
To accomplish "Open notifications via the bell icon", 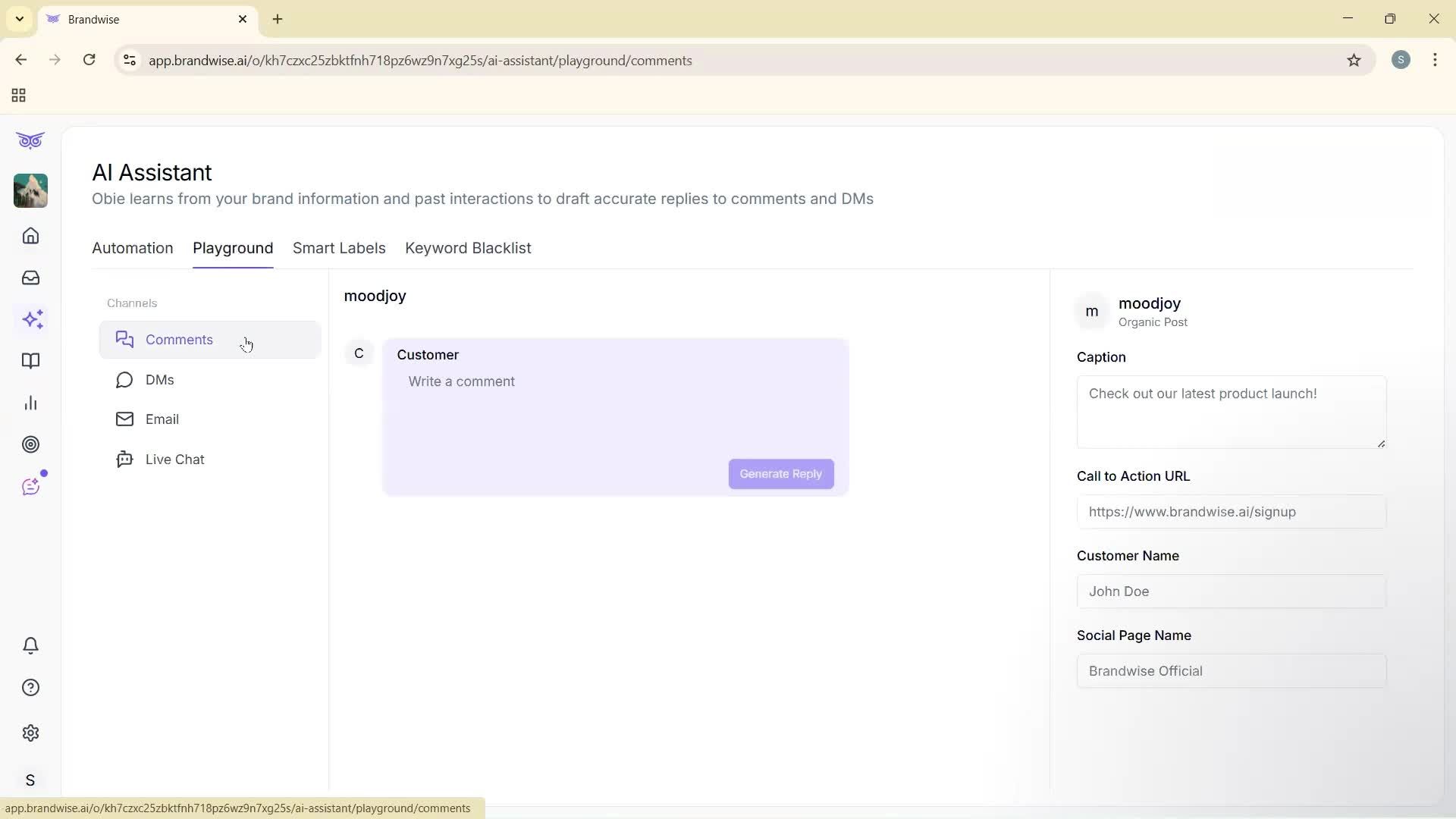I will coord(30,645).
